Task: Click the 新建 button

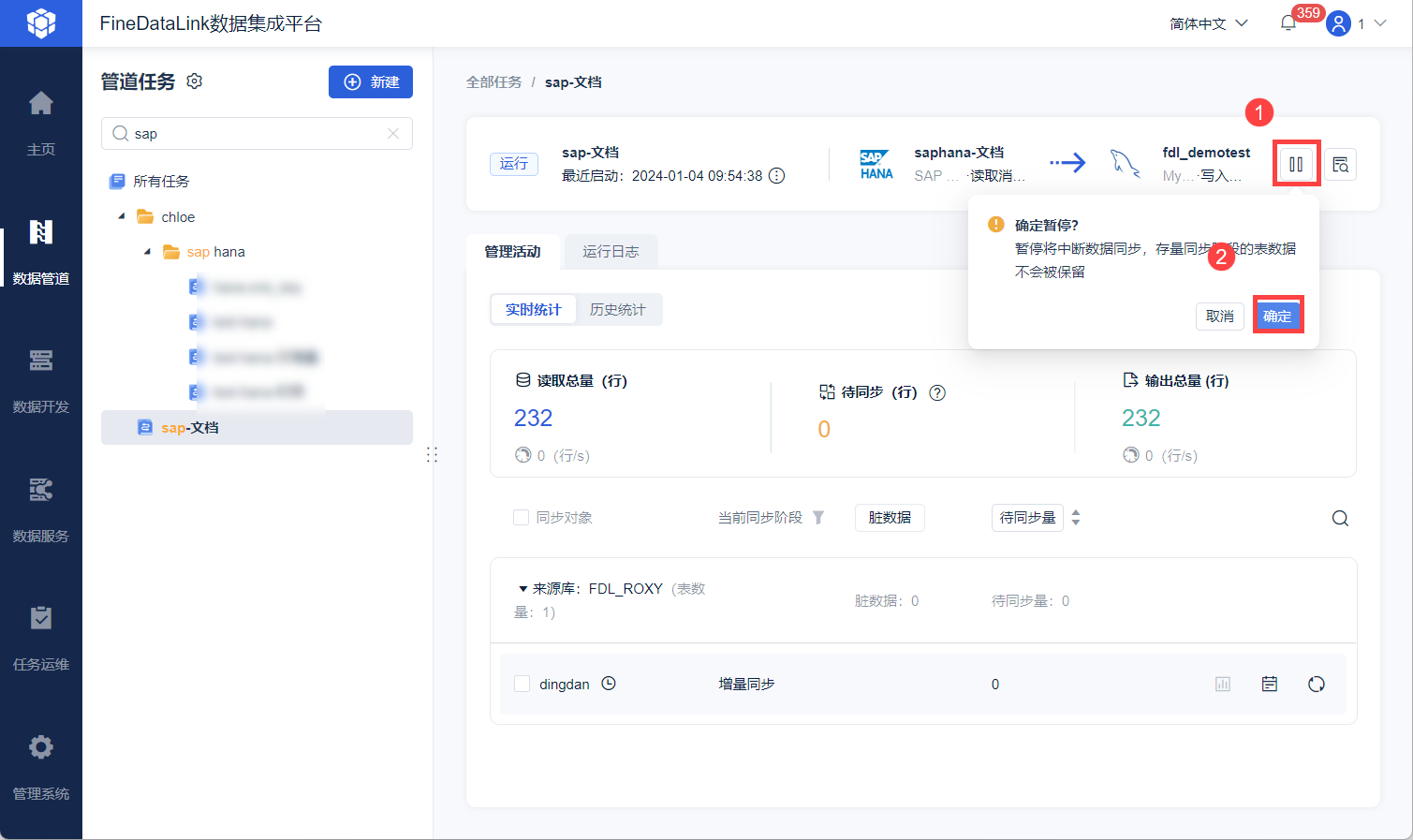Action: pos(371,81)
